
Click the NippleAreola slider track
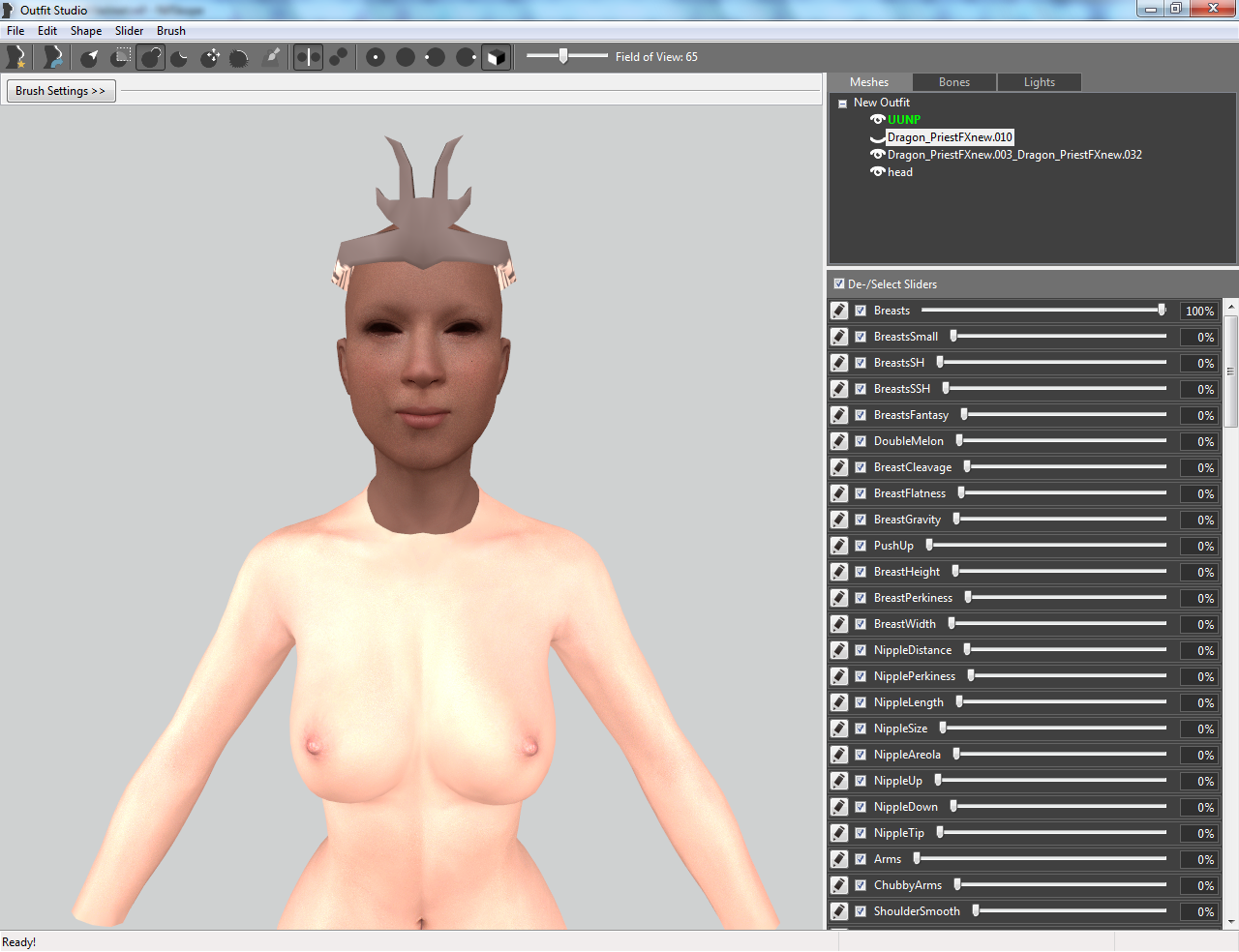click(1059, 755)
